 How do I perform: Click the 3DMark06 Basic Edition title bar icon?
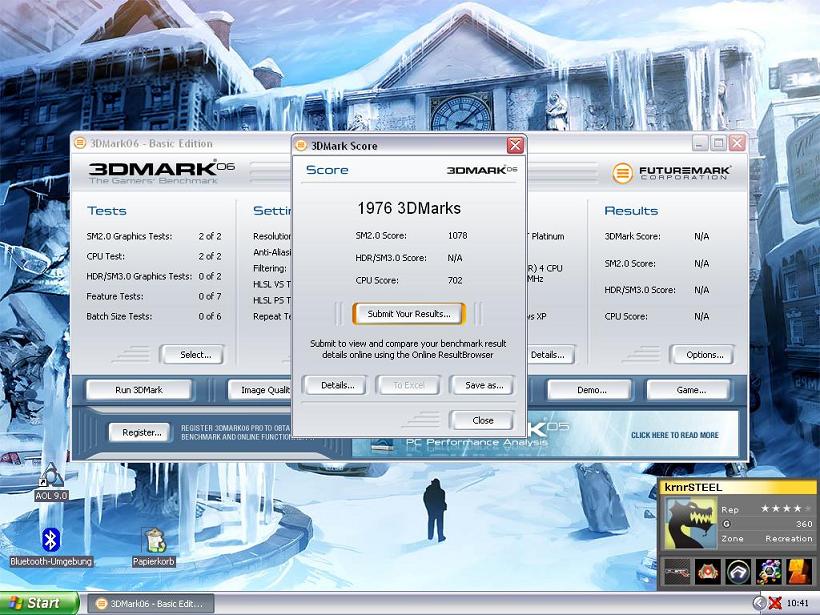79,143
